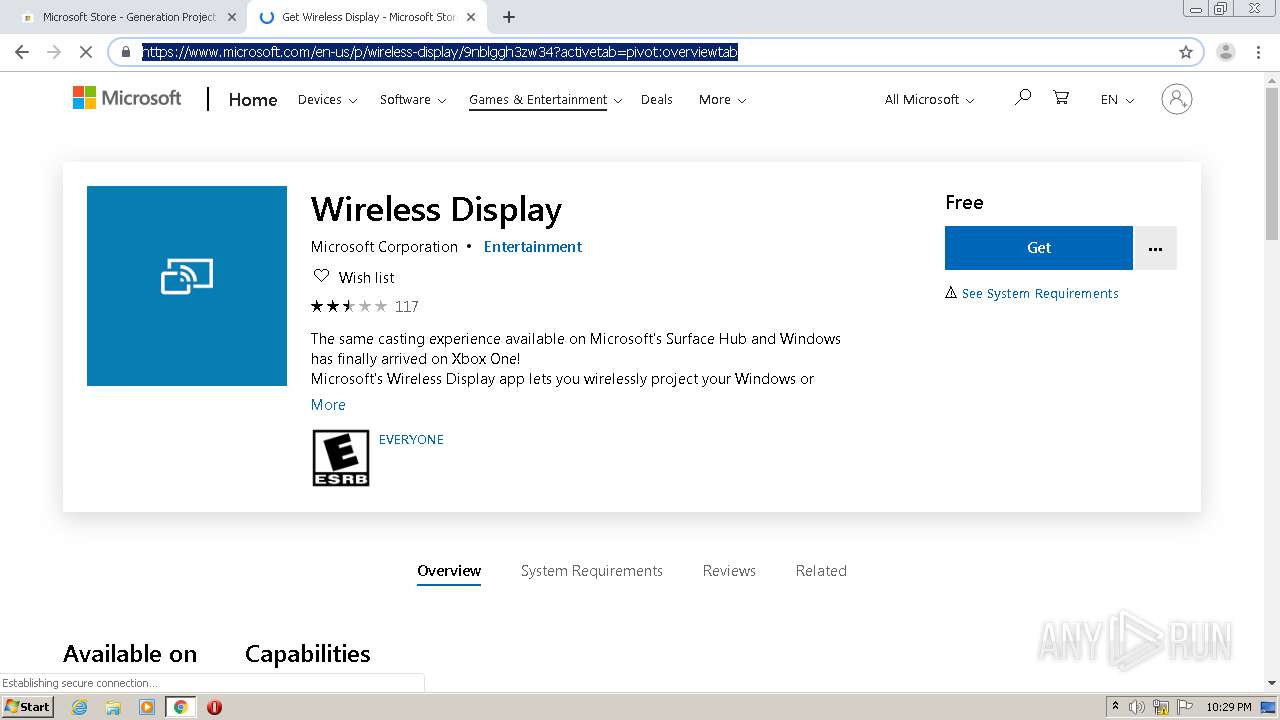Expand the All Microsoft menu
The image size is (1280, 720).
tap(929, 100)
